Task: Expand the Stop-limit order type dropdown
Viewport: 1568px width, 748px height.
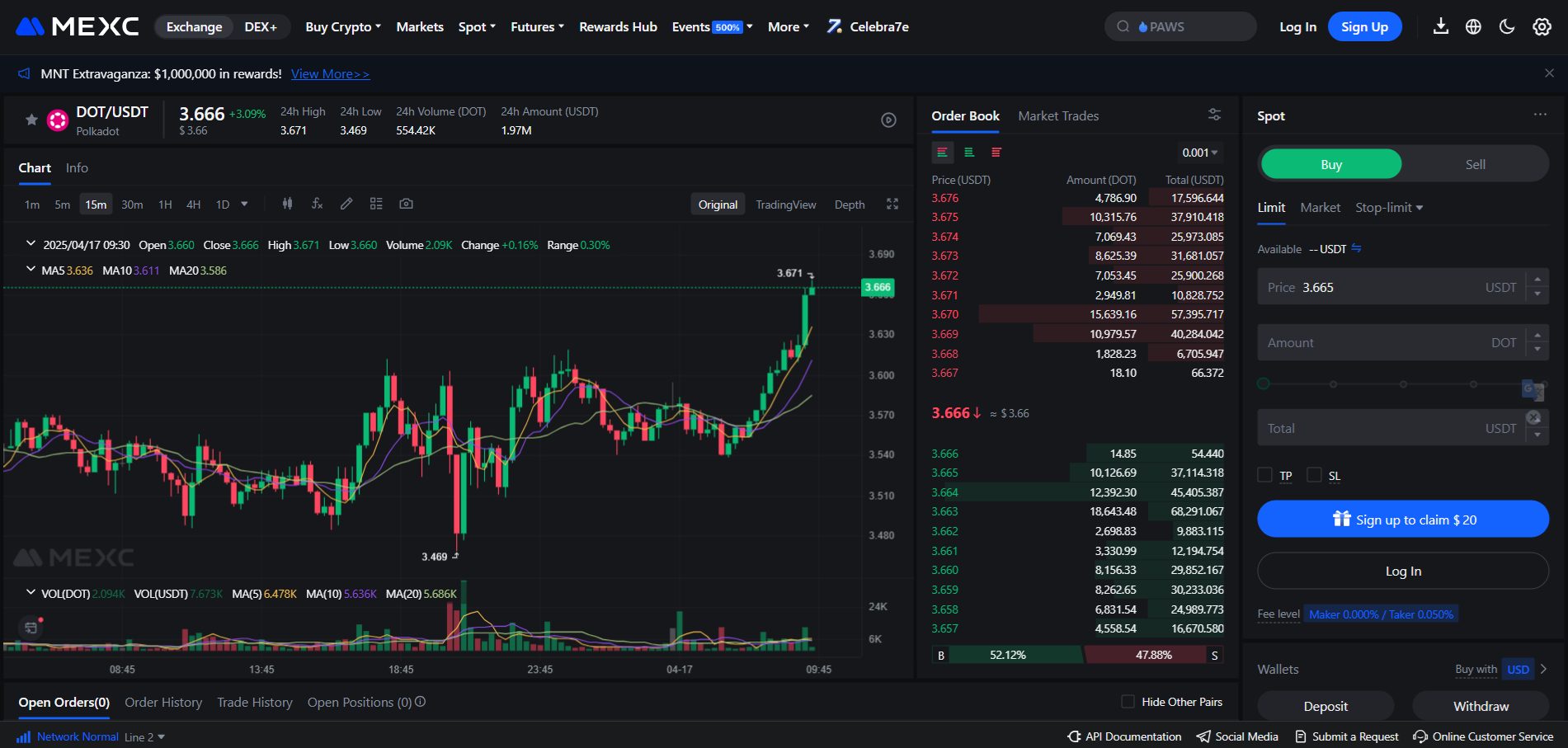Action: point(1389,208)
